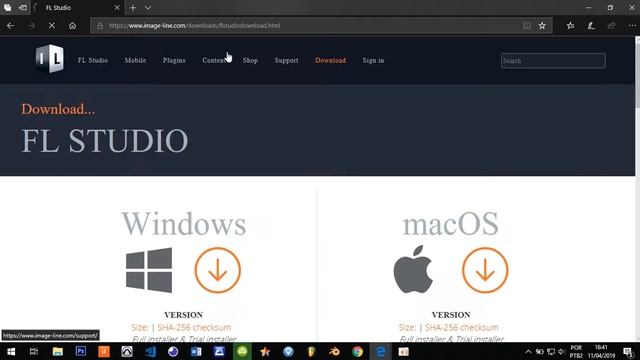The height and width of the screenshot is (360, 640).
Task: Click the volume tray icon
Action: click(x=562, y=351)
